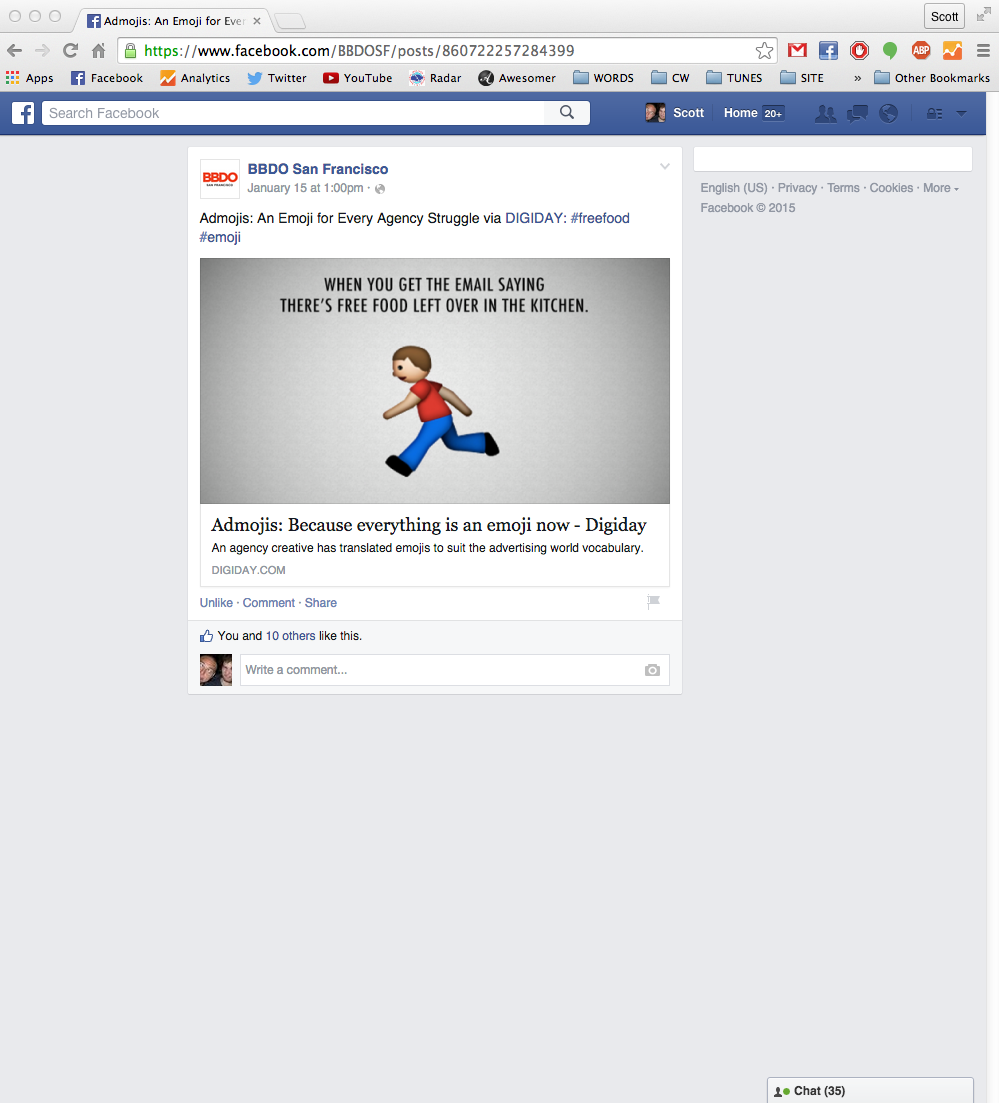Click the Scott Chrome user button
The image size is (999, 1103).
coord(944,16)
